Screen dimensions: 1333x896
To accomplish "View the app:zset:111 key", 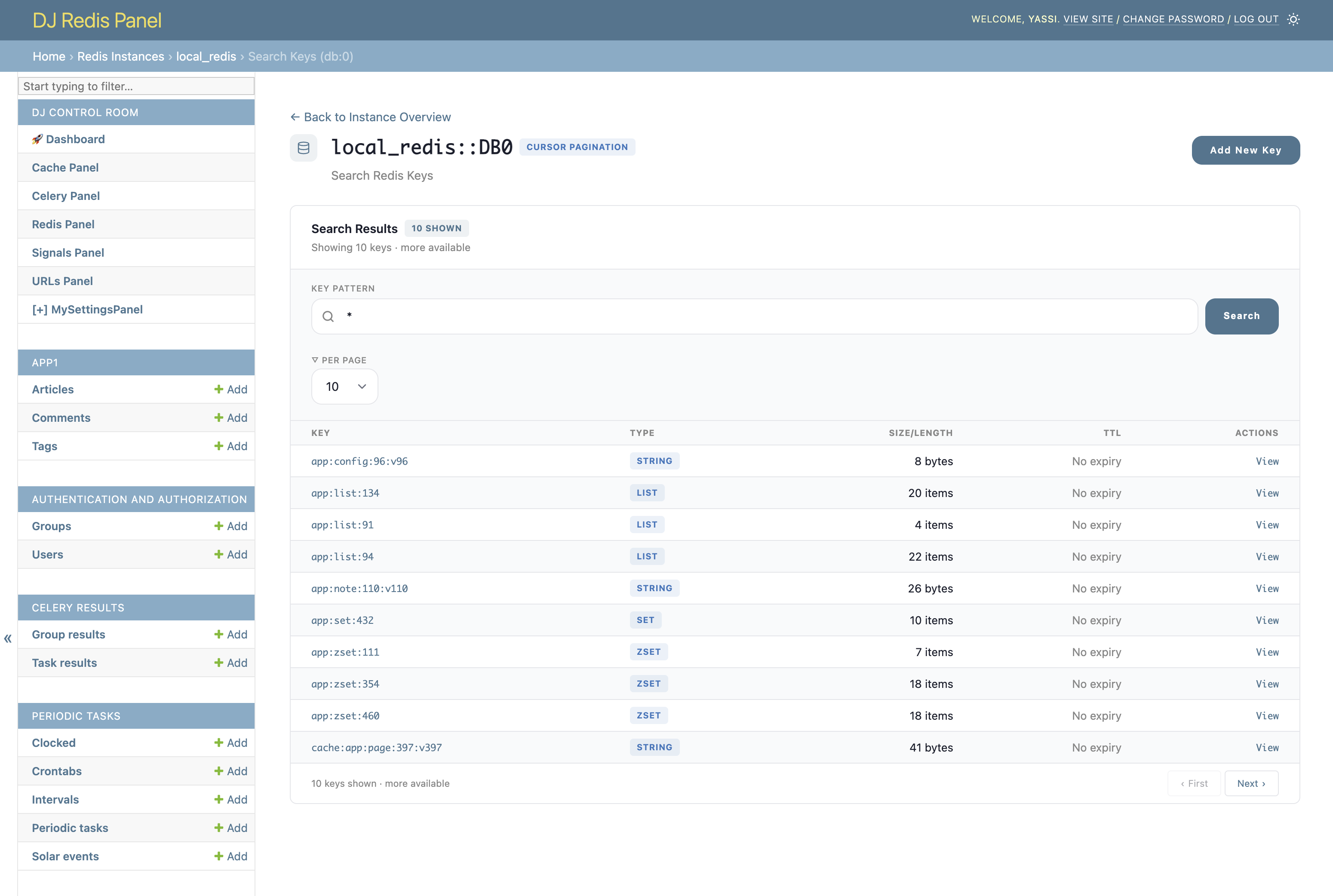I will tap(1267, 652).
